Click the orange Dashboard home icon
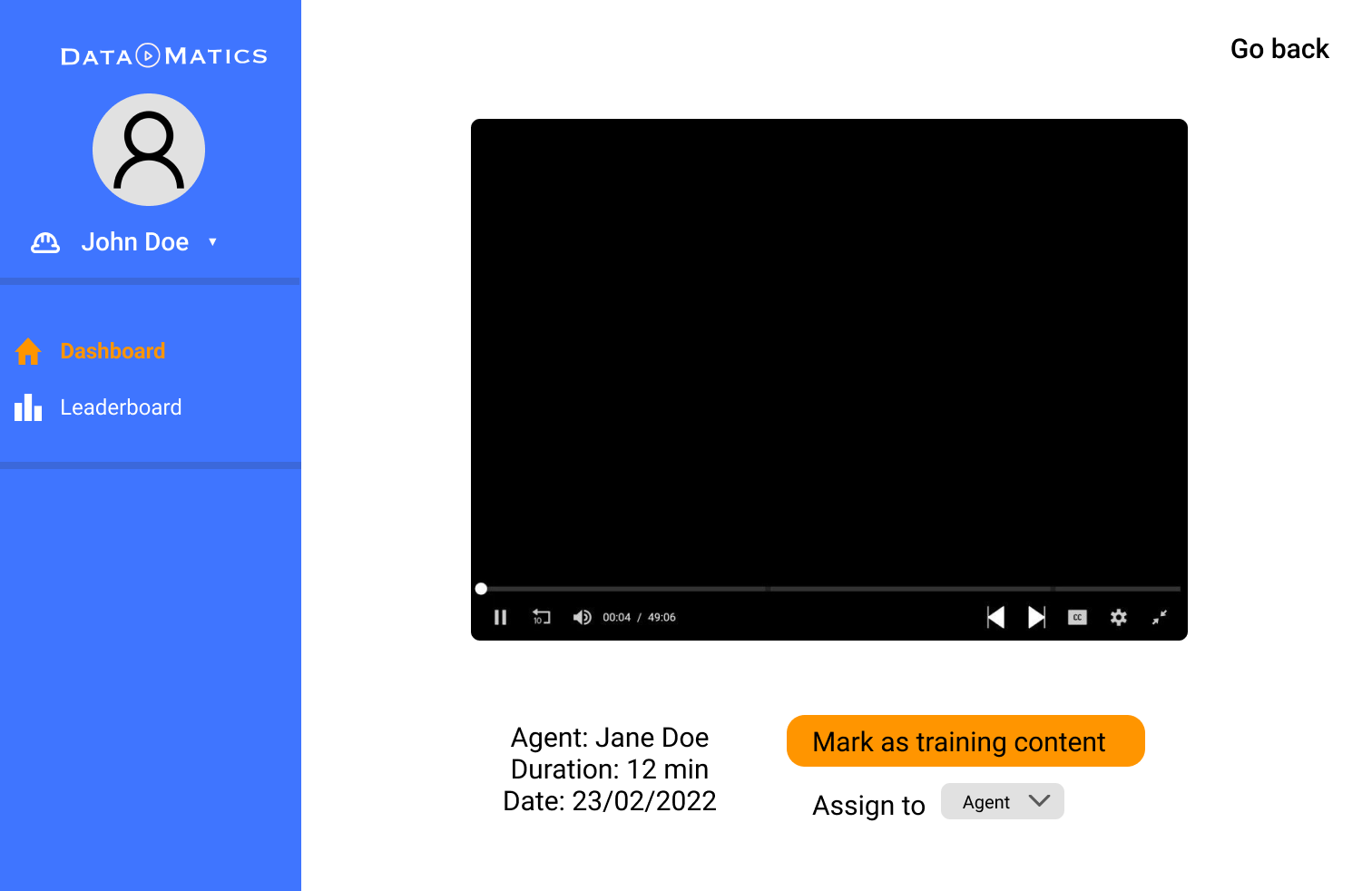This screenshot has width=1372, height=891. pos(28,351)
